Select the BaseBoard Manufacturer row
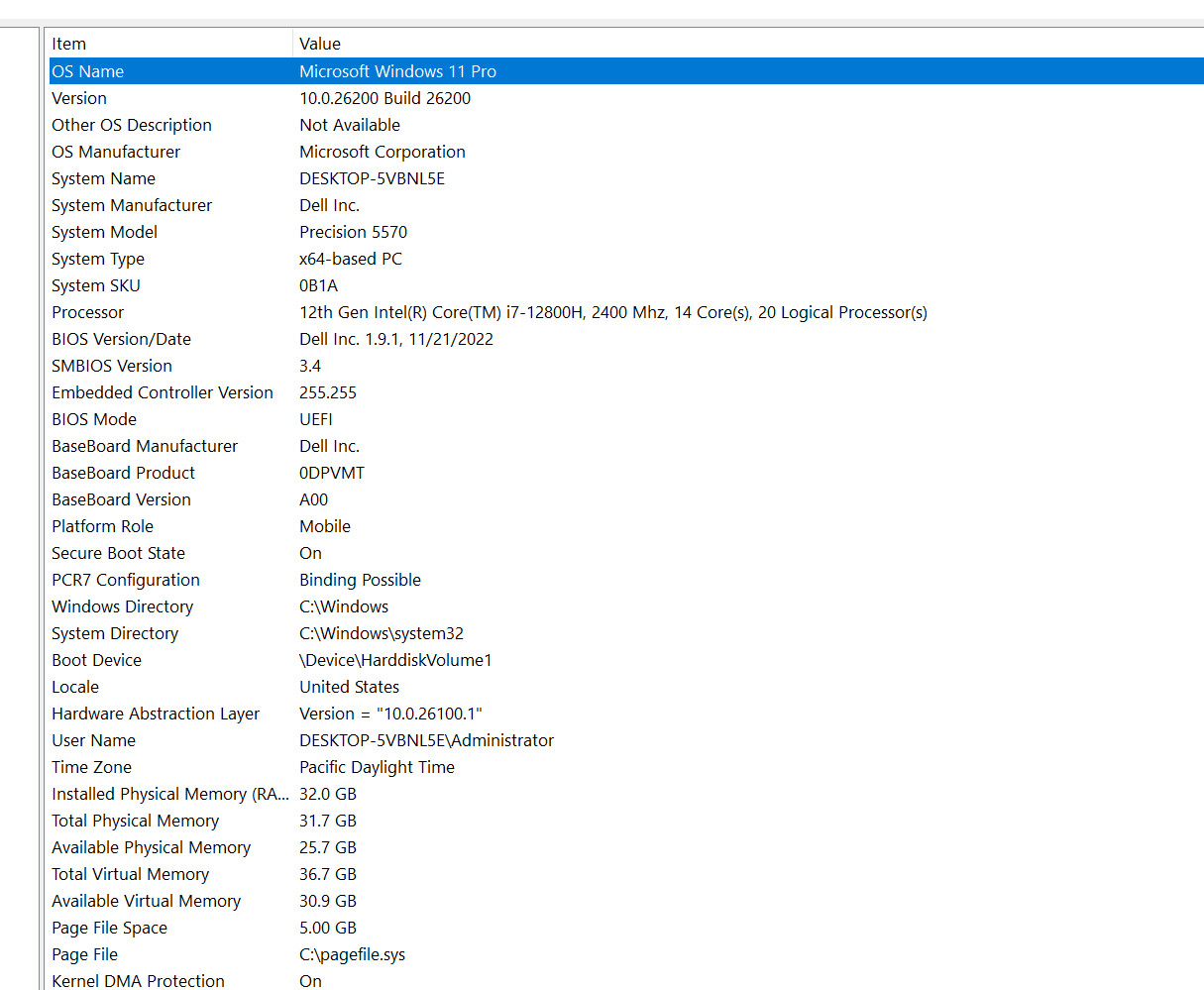This screenshot has width=1204, height=990. [x=626, y=446]
